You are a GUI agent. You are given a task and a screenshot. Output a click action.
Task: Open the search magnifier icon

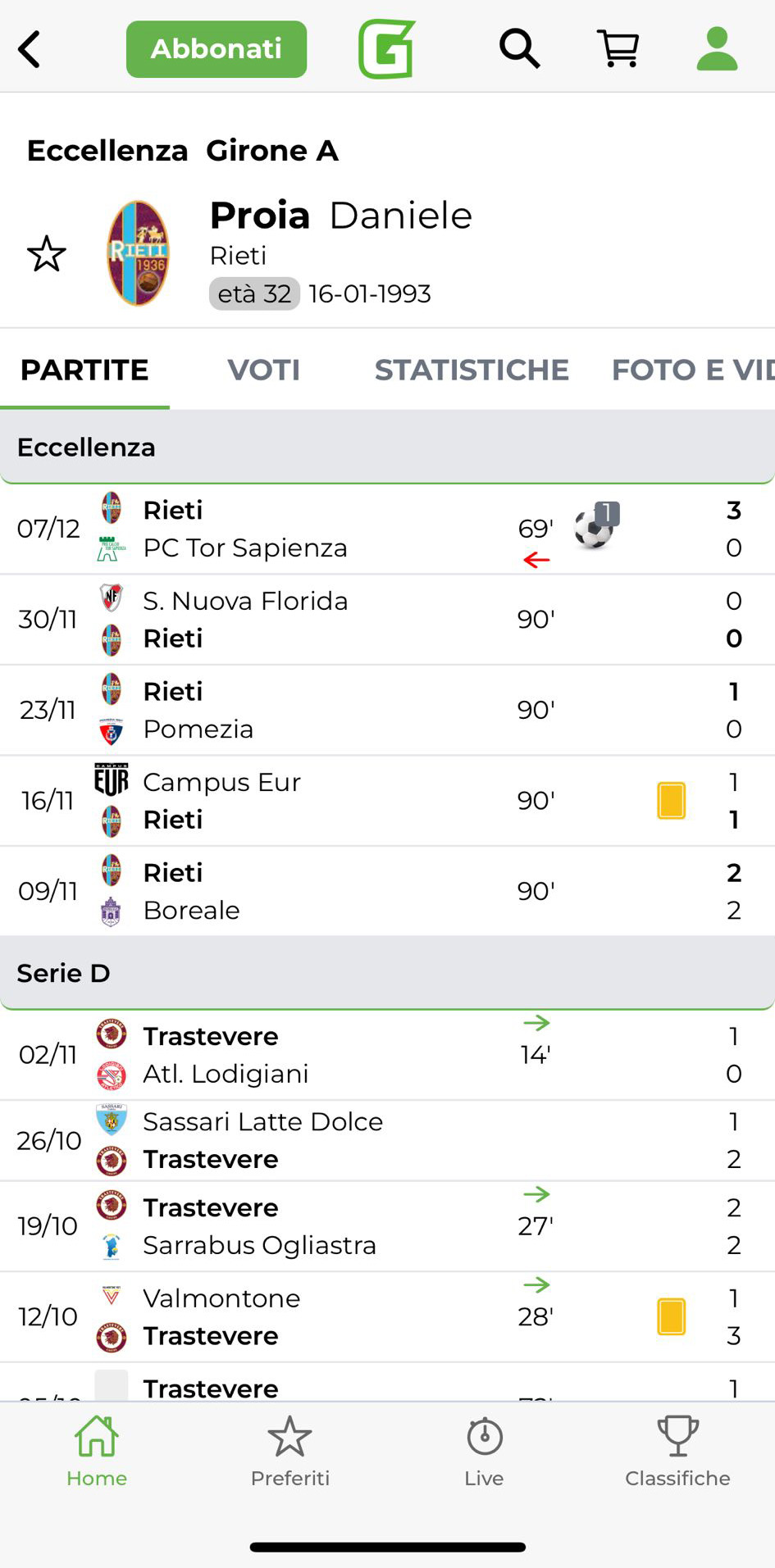(x=519, y=49)
